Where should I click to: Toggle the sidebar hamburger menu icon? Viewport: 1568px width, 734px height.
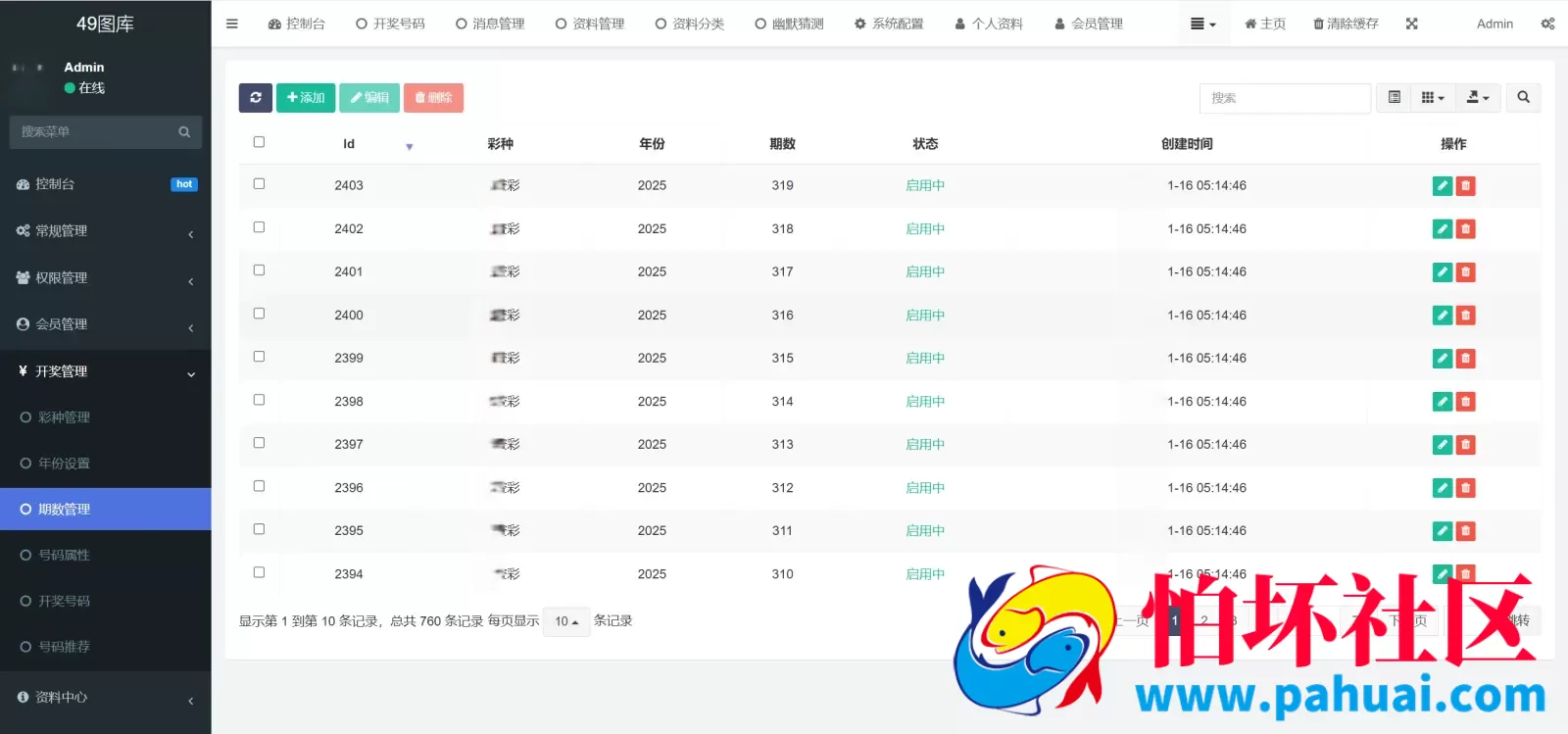click(x=232, y=24)
